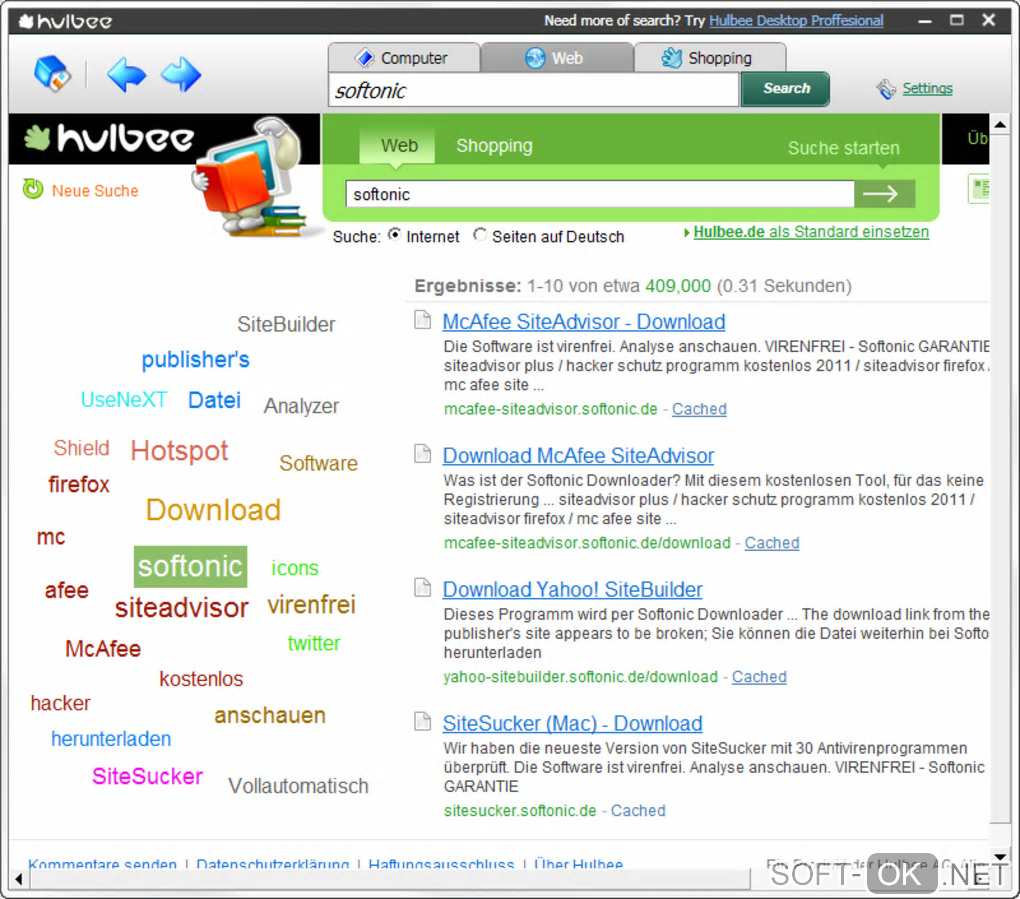
Task: Click the twitter tag in cloud
Action: [314, 643]
